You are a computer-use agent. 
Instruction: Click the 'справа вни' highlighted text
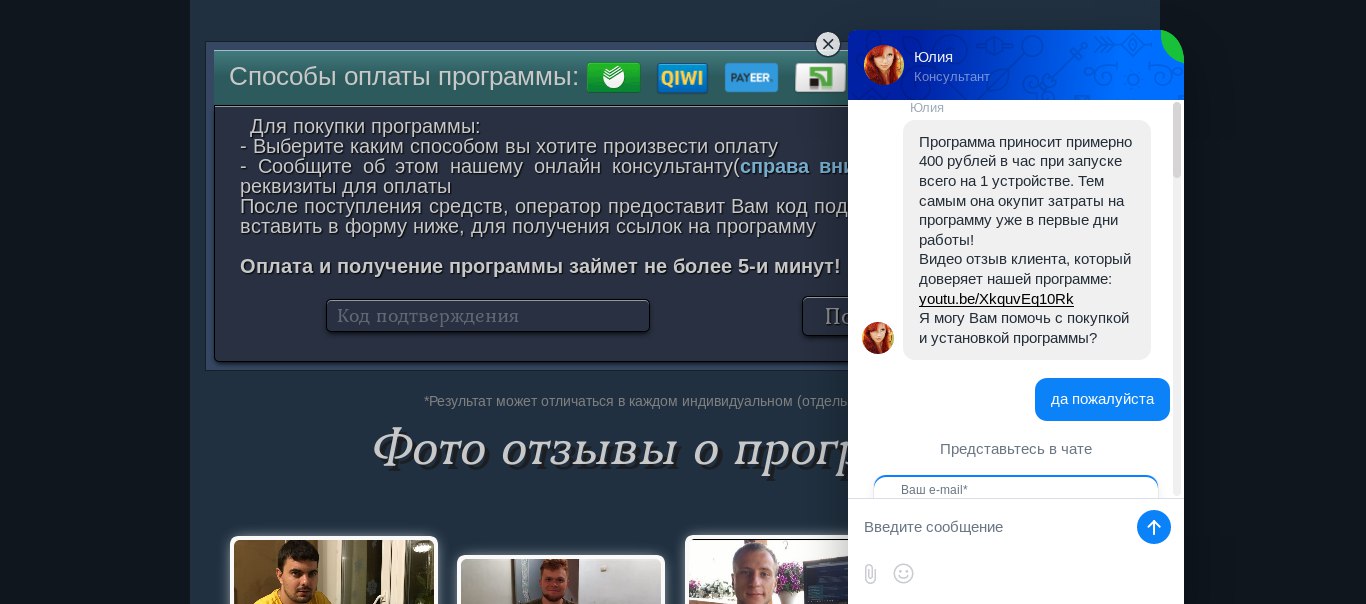[794, 167]
